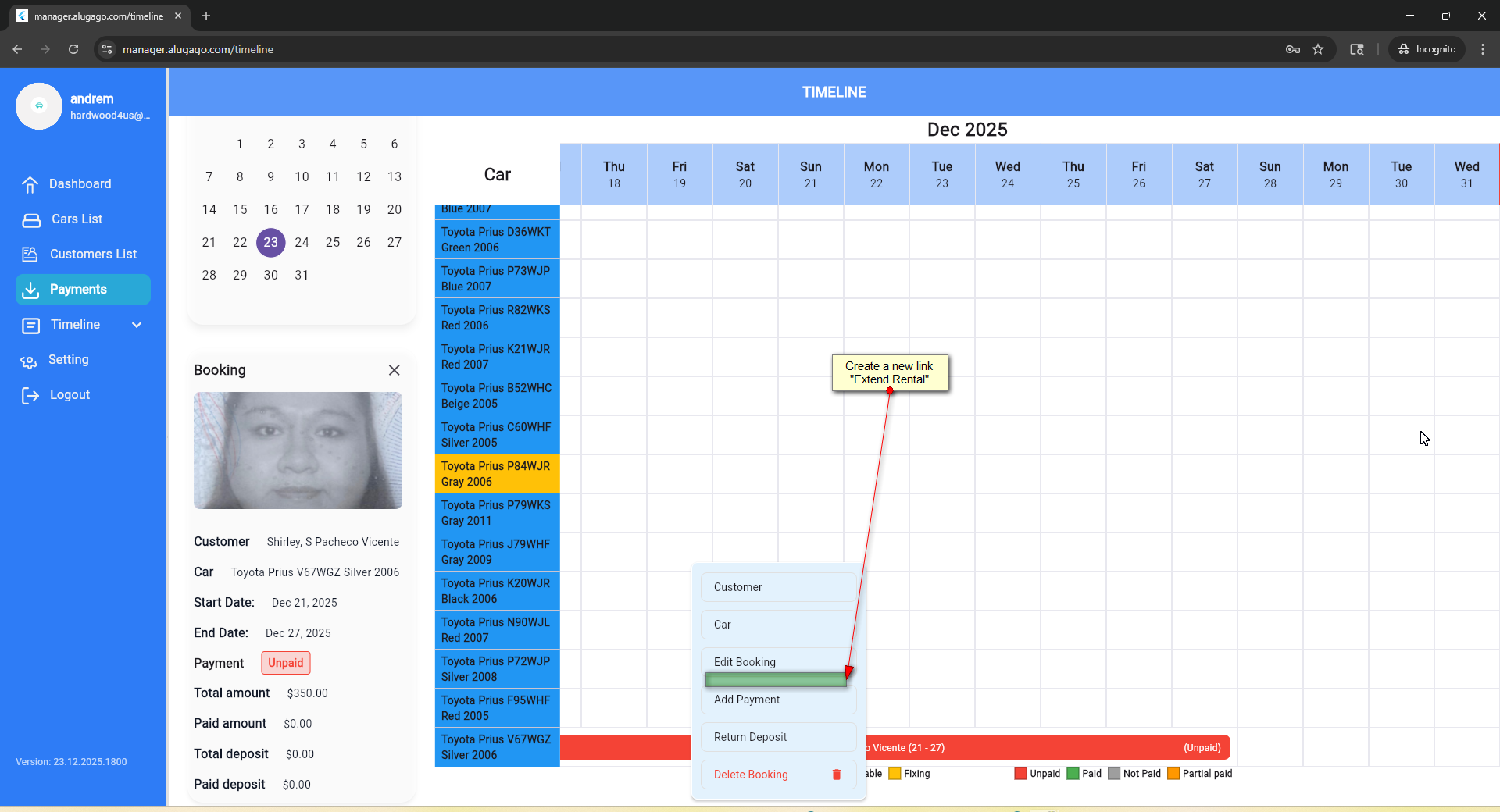This screenshot has width=1500, height=812.
Task: Open Cars List via car icon
Action: click(31, 219)
